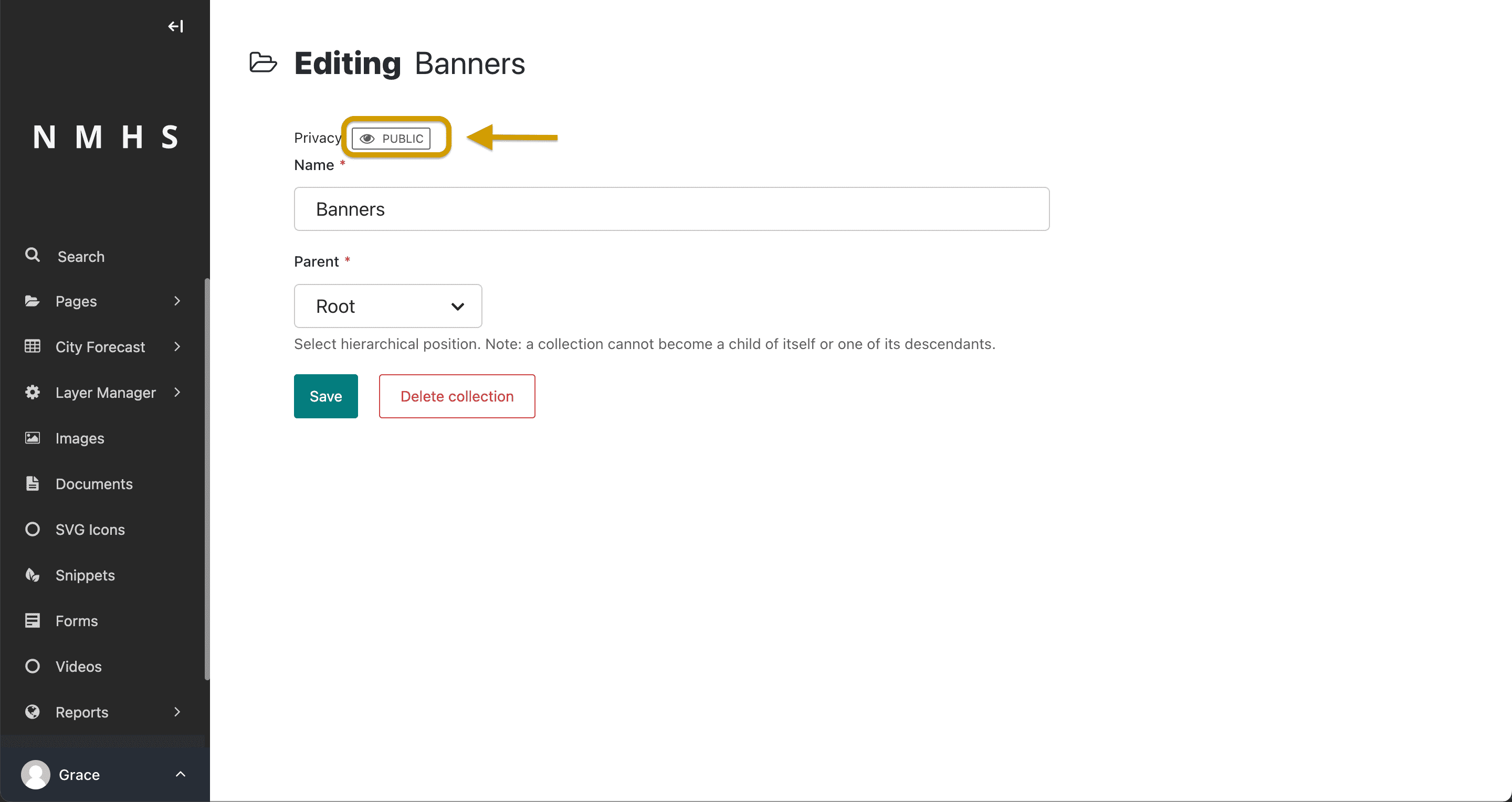Click the SVG Icons circle icon

[x=32, y=529]
